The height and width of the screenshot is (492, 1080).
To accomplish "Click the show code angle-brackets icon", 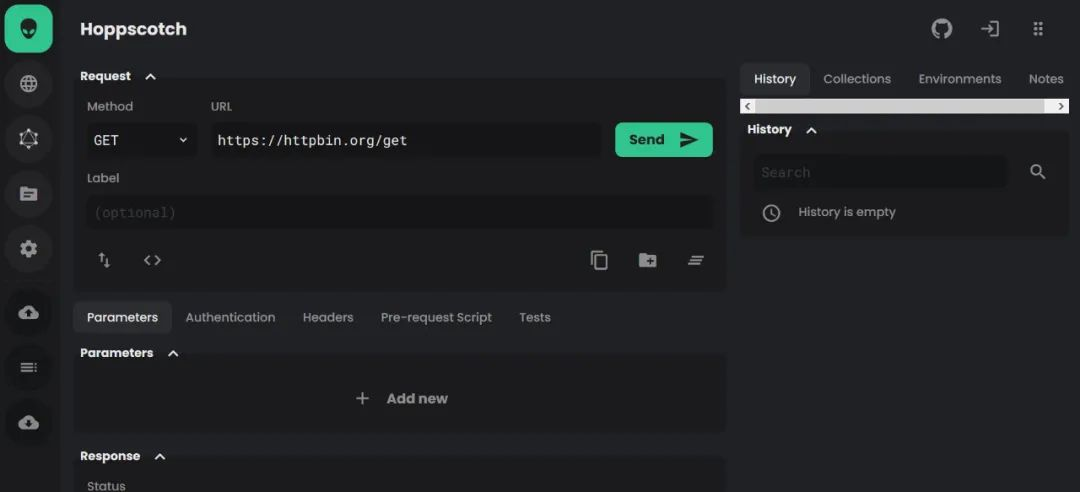I will coord(152,260).
